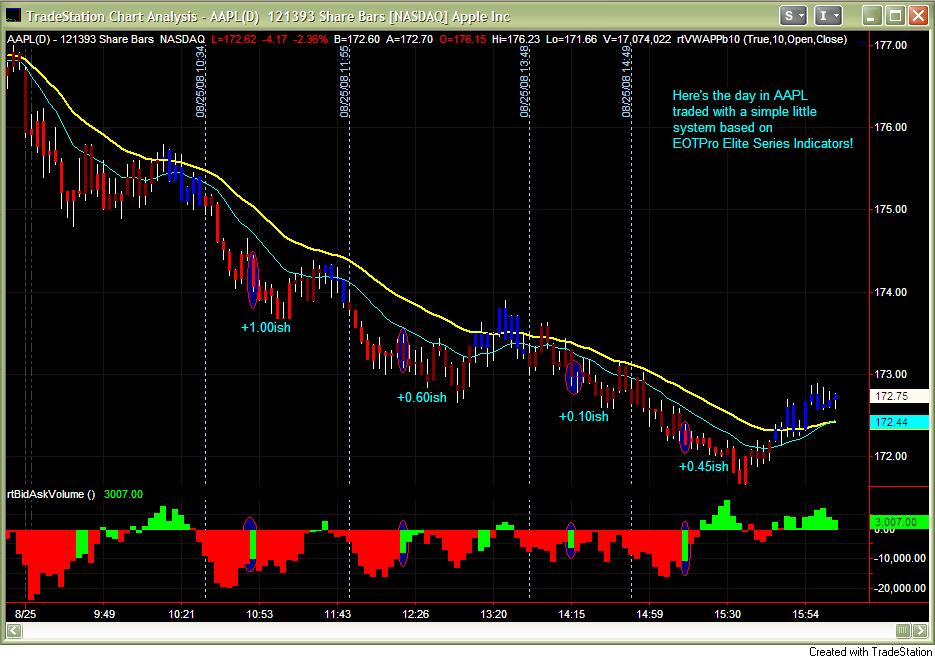
Task: Click the '8/25' date label on time axis
Action: [26, 614]
